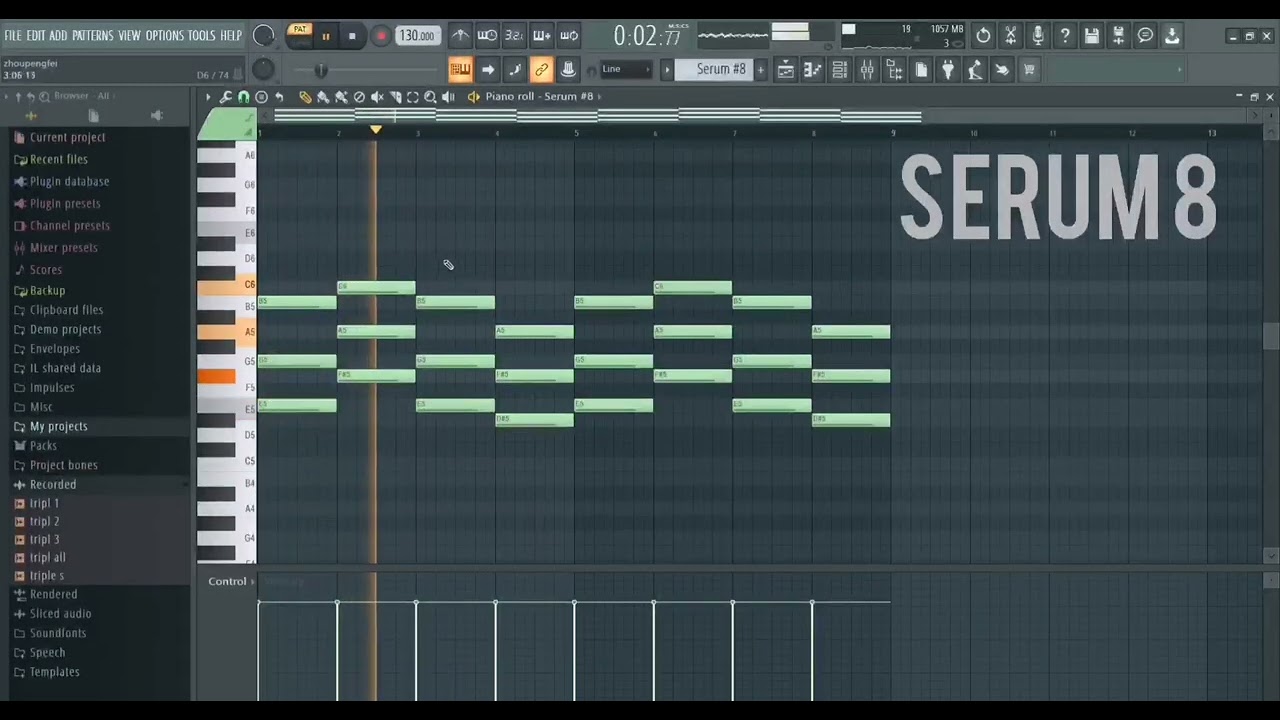Select the piano roll paint brush tool
The height and width of the screenshot is (720, 1280).
pyautogui.click(x=323, y=97)
